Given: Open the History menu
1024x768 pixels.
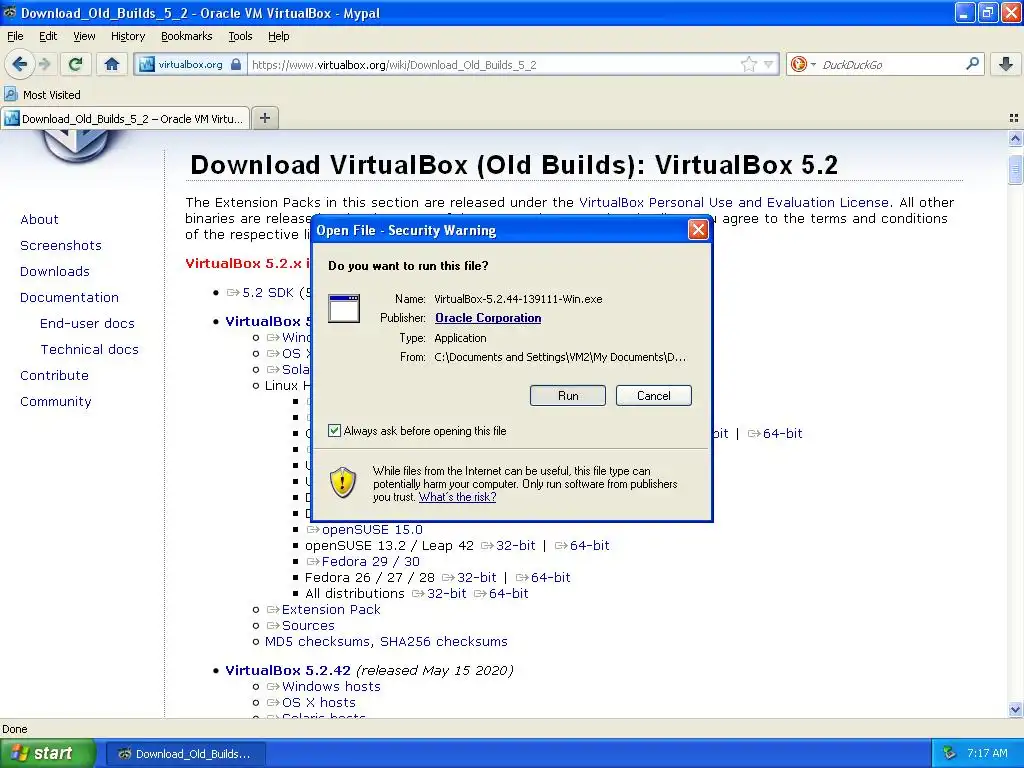Looking at the screenshot, I should pos(127,36).
